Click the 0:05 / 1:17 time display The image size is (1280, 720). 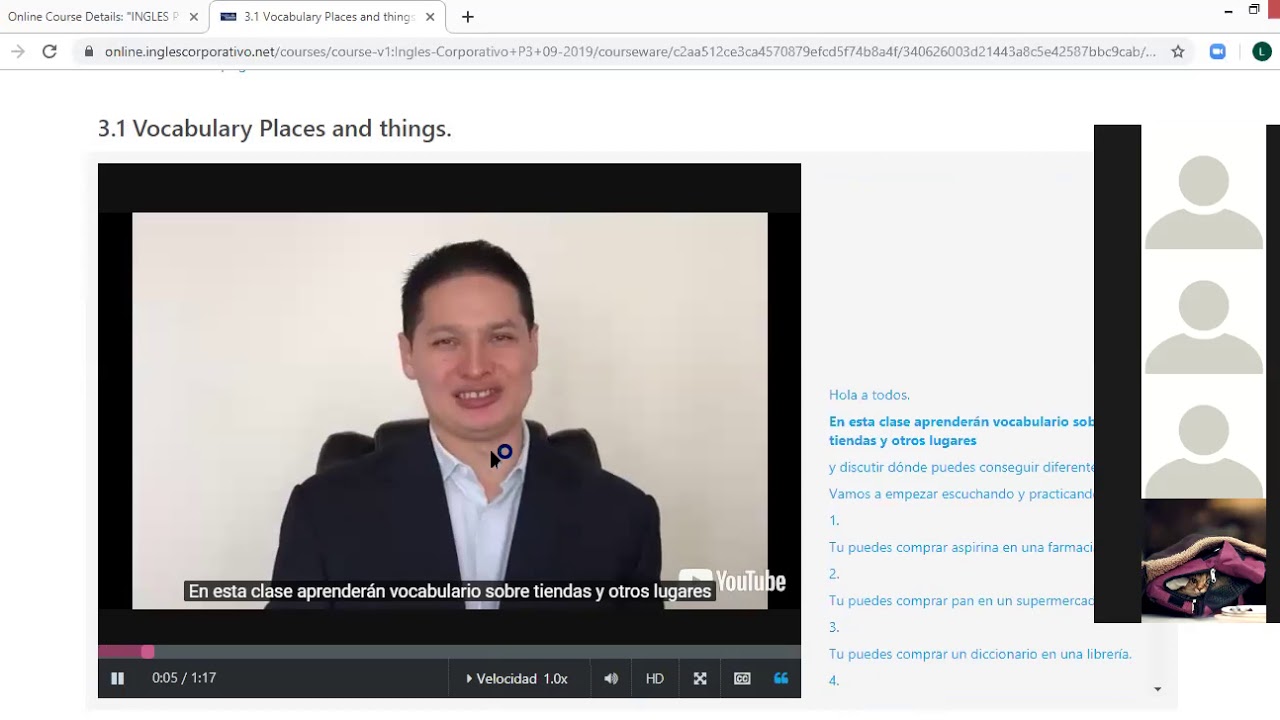pos(184,678)
